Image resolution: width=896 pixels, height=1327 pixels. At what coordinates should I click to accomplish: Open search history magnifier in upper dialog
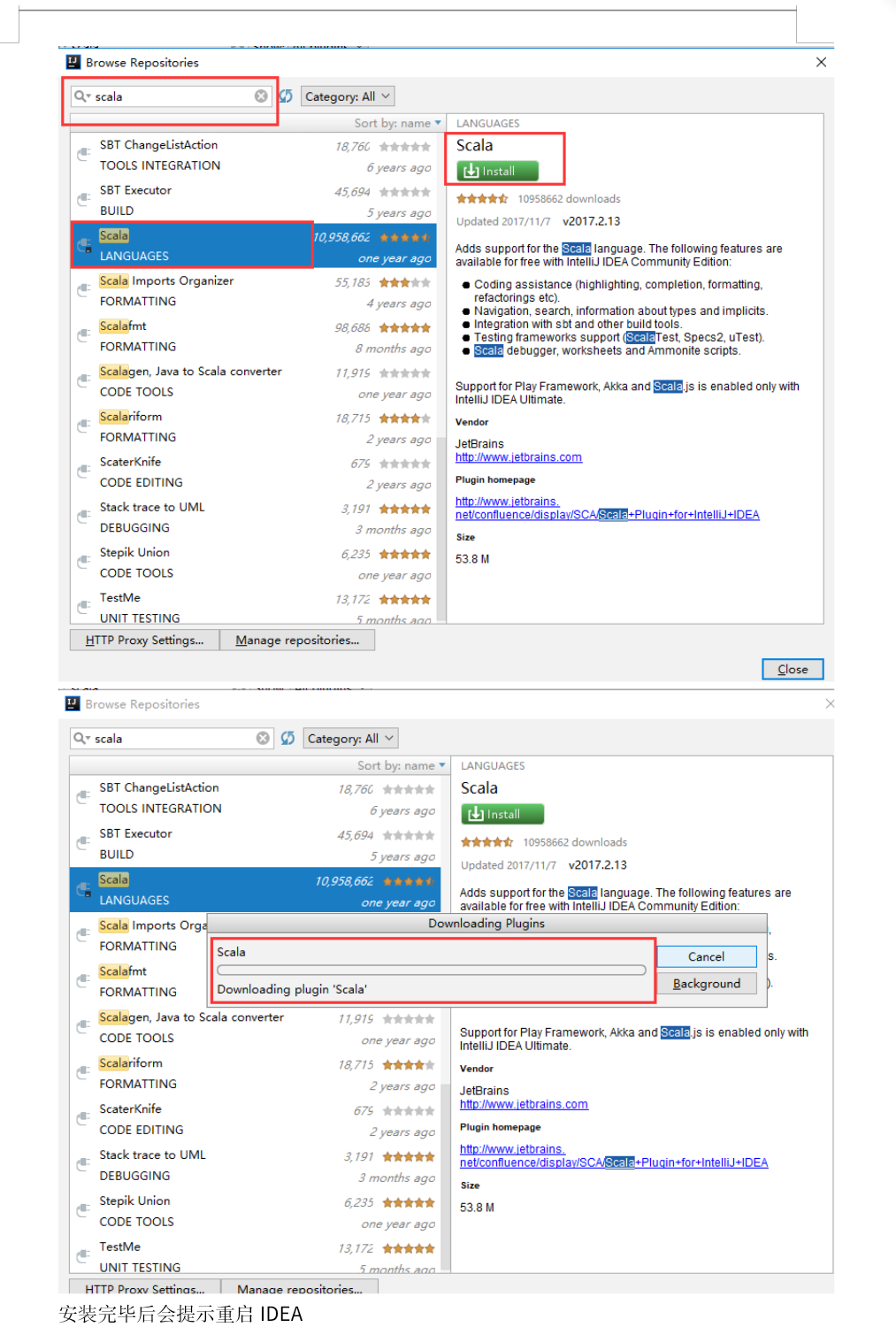tap(81, 96)
